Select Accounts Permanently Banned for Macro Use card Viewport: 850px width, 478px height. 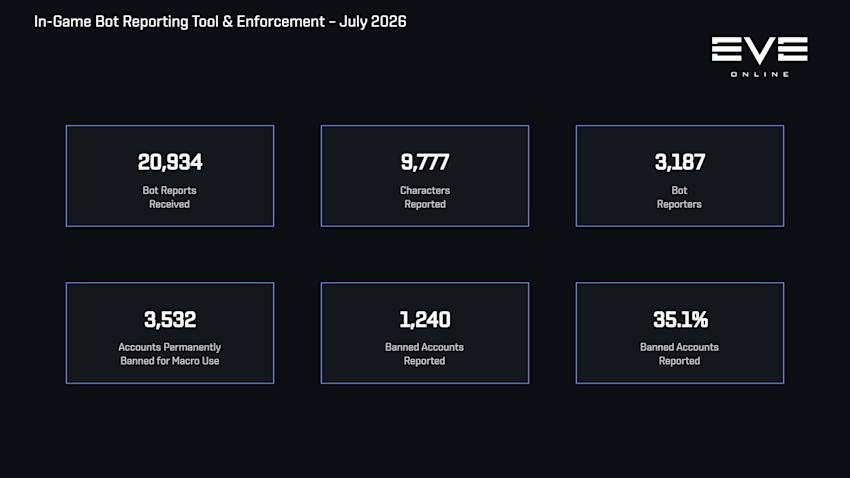click(x=170, y=333)
